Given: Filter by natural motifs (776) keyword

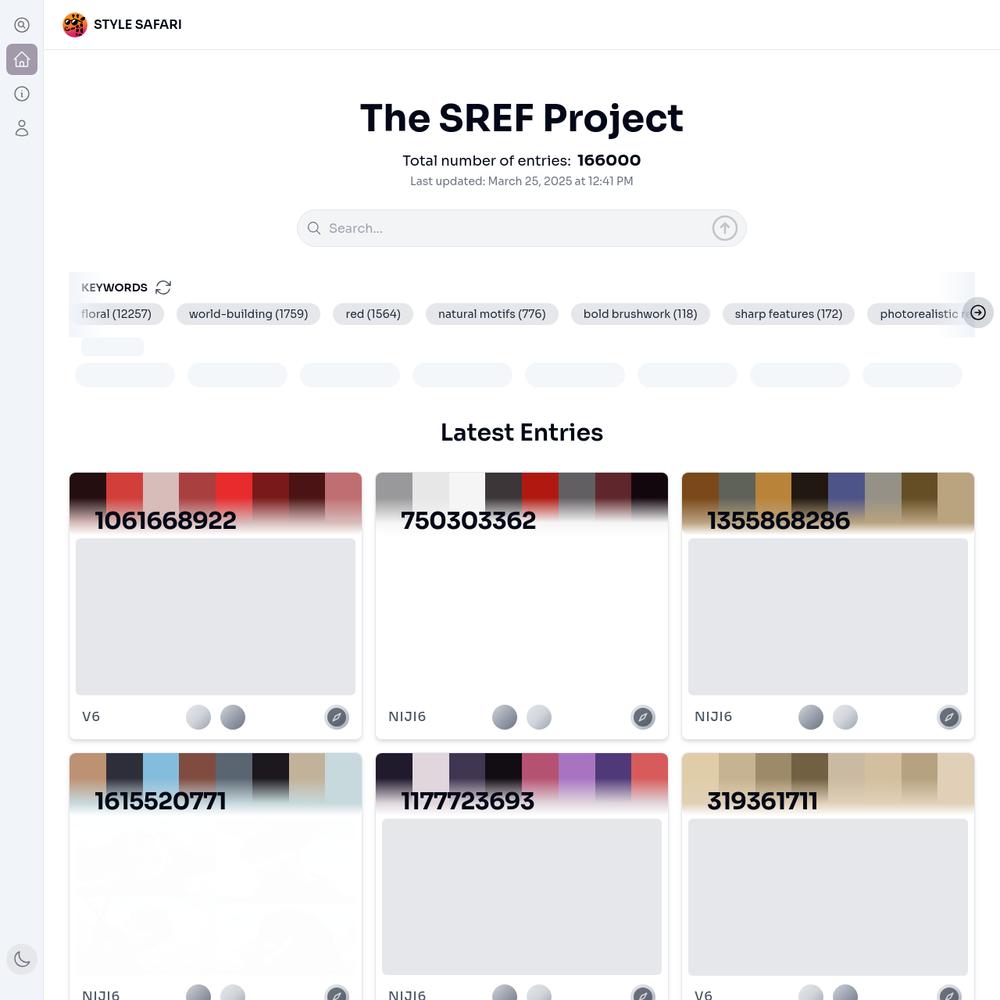Looking at the screenshot, I should tap(492, 314).
